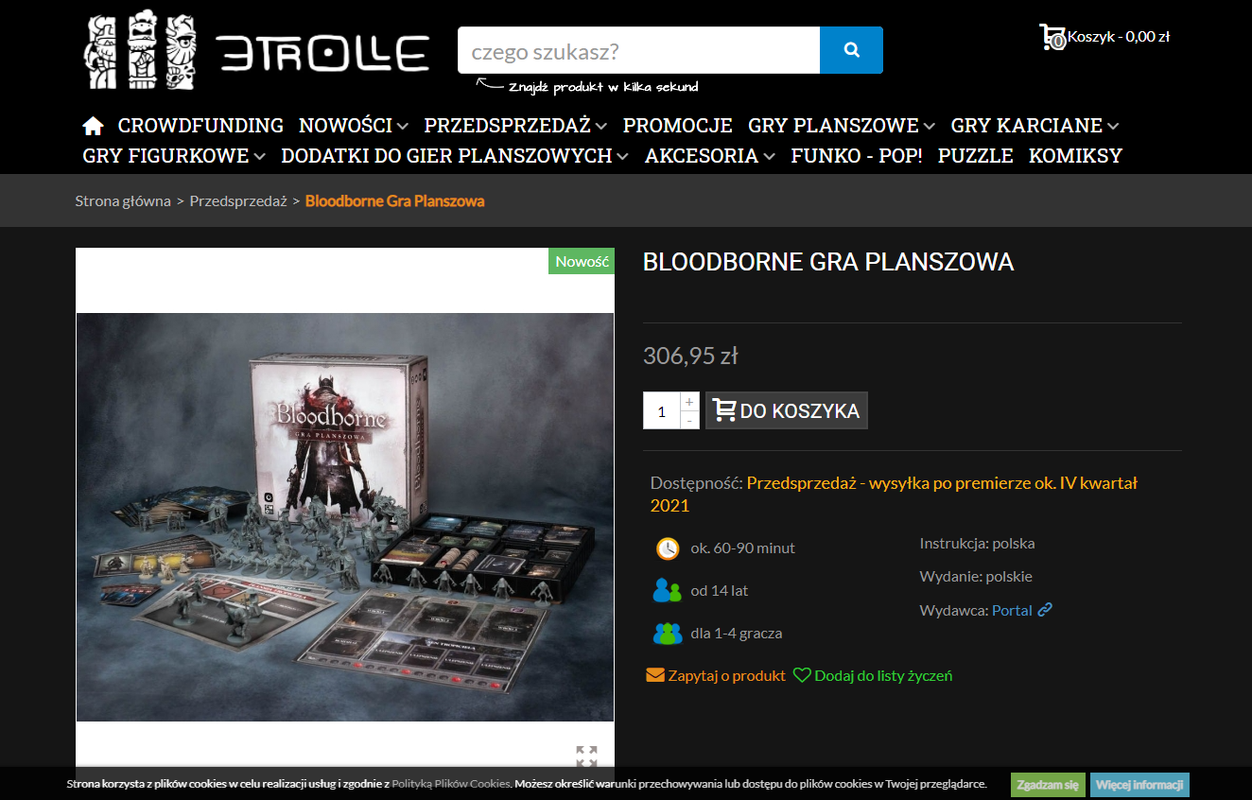This screenshot has height=800, width=1252.
Task: Open the Portal publisher link
Action: [1012, 610]
